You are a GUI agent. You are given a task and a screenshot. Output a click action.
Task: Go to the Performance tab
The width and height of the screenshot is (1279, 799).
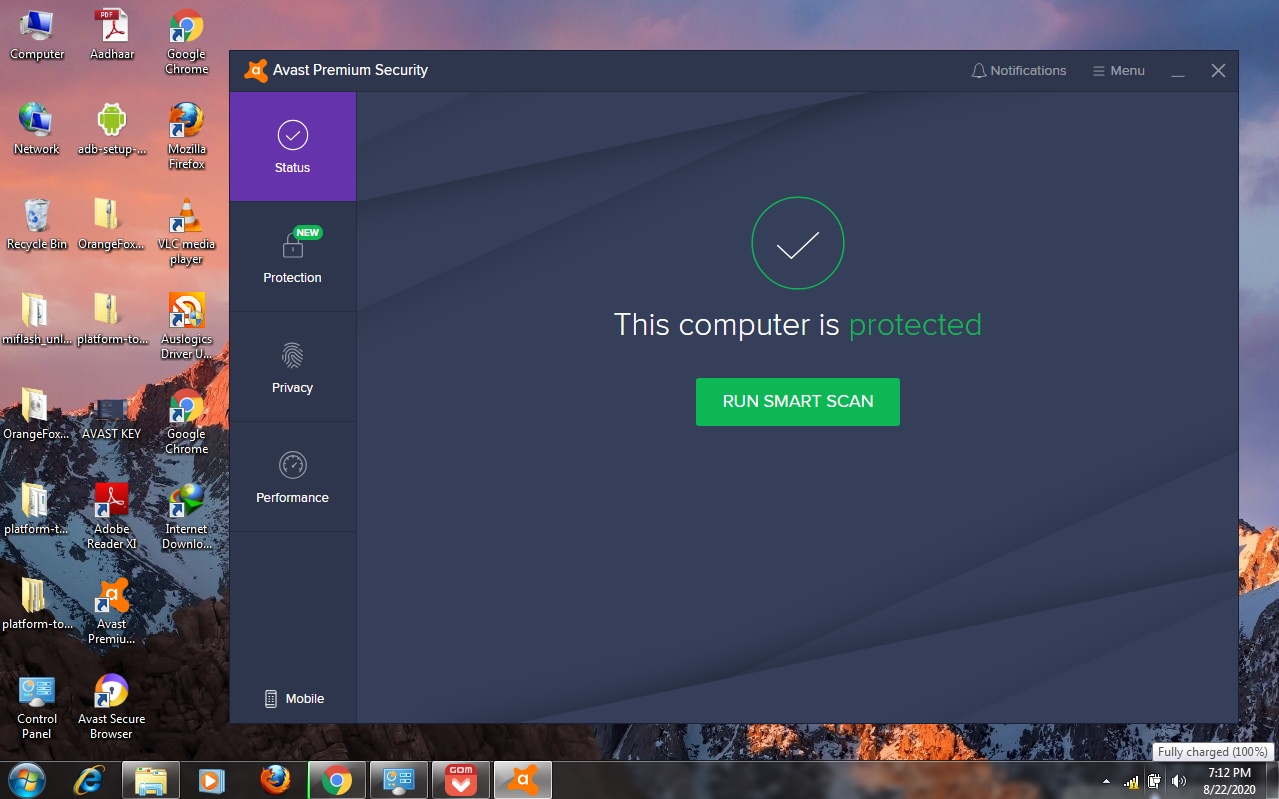[x=292, y=477]
